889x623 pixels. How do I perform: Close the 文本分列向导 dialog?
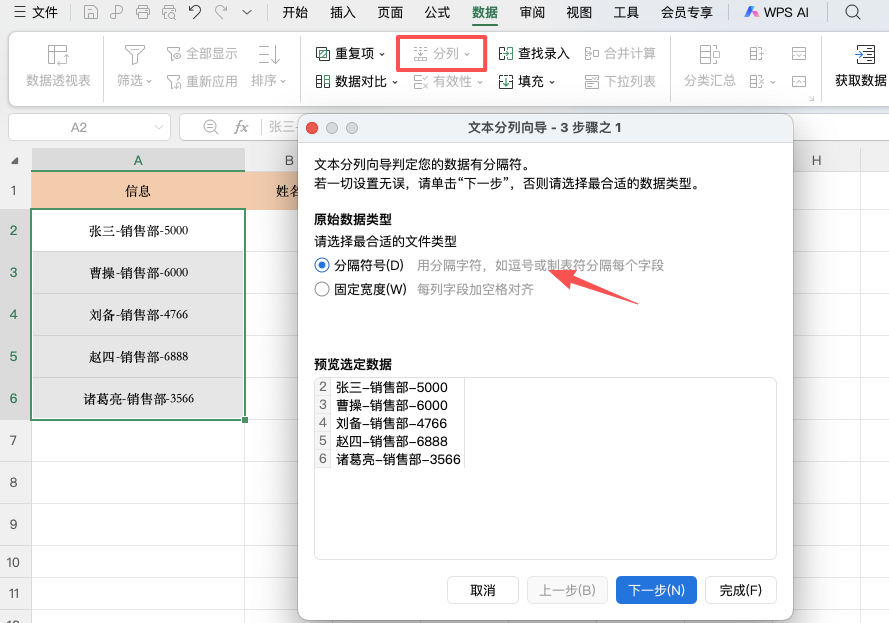tap(312, 128)
